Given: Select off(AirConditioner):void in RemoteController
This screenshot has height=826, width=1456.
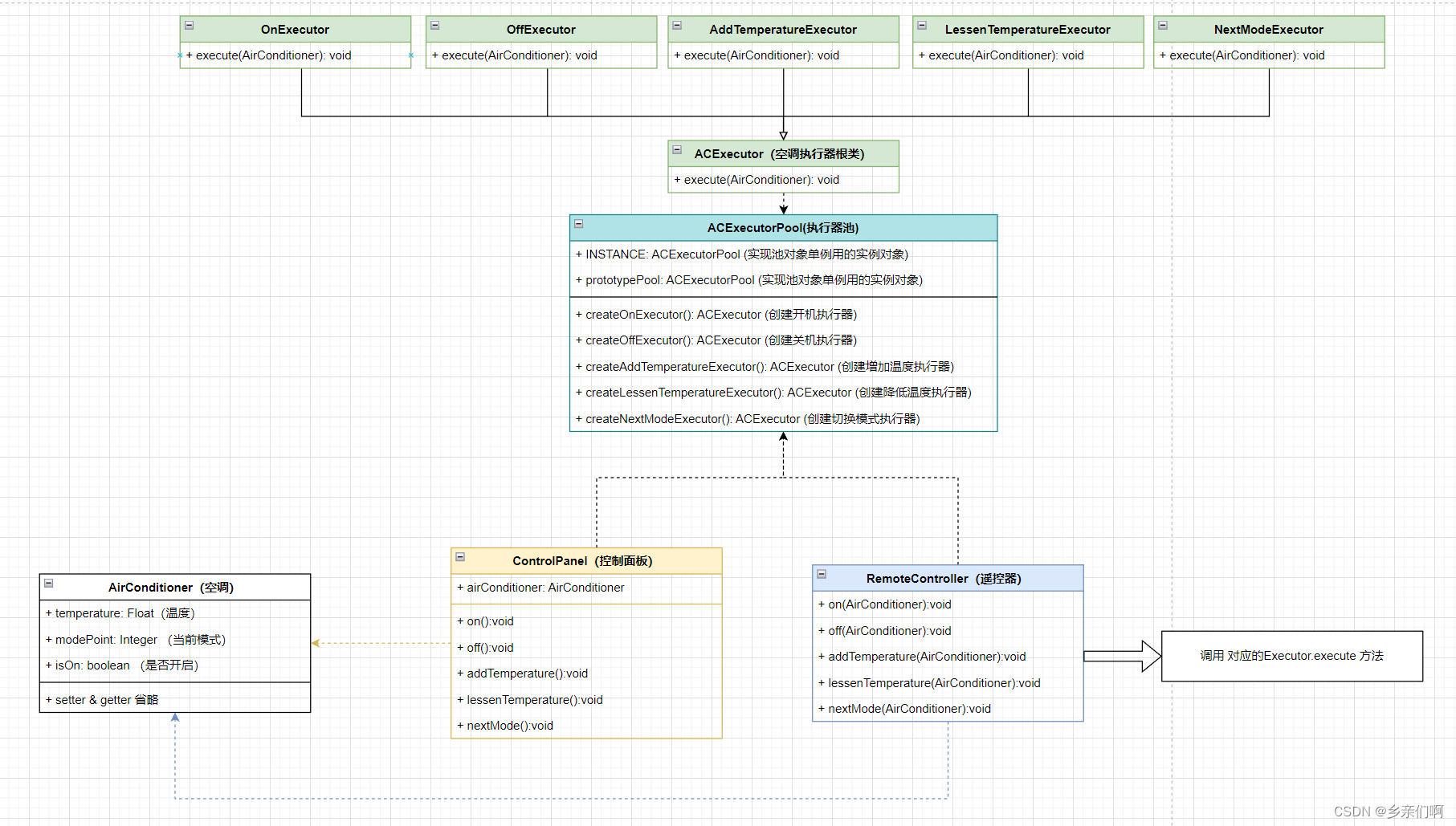Looking at the screenshot, I should [948, 631].
